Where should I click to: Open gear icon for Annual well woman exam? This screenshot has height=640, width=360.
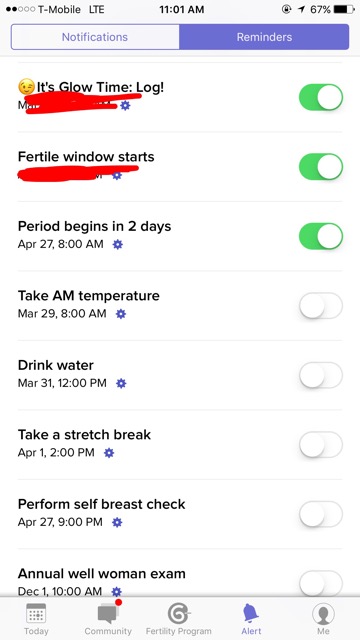pos(117,591)
